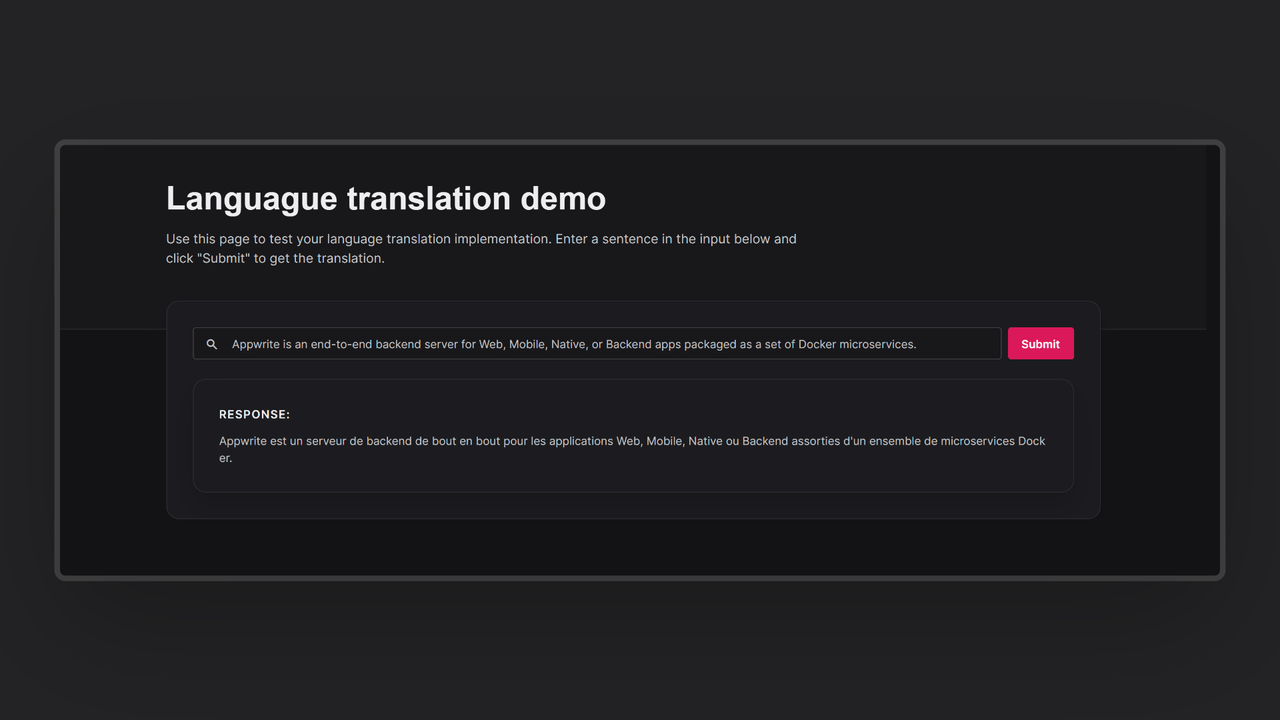Focus the sentence input field
This screenshot has height=720, width=1280.
tap(597, 343)
